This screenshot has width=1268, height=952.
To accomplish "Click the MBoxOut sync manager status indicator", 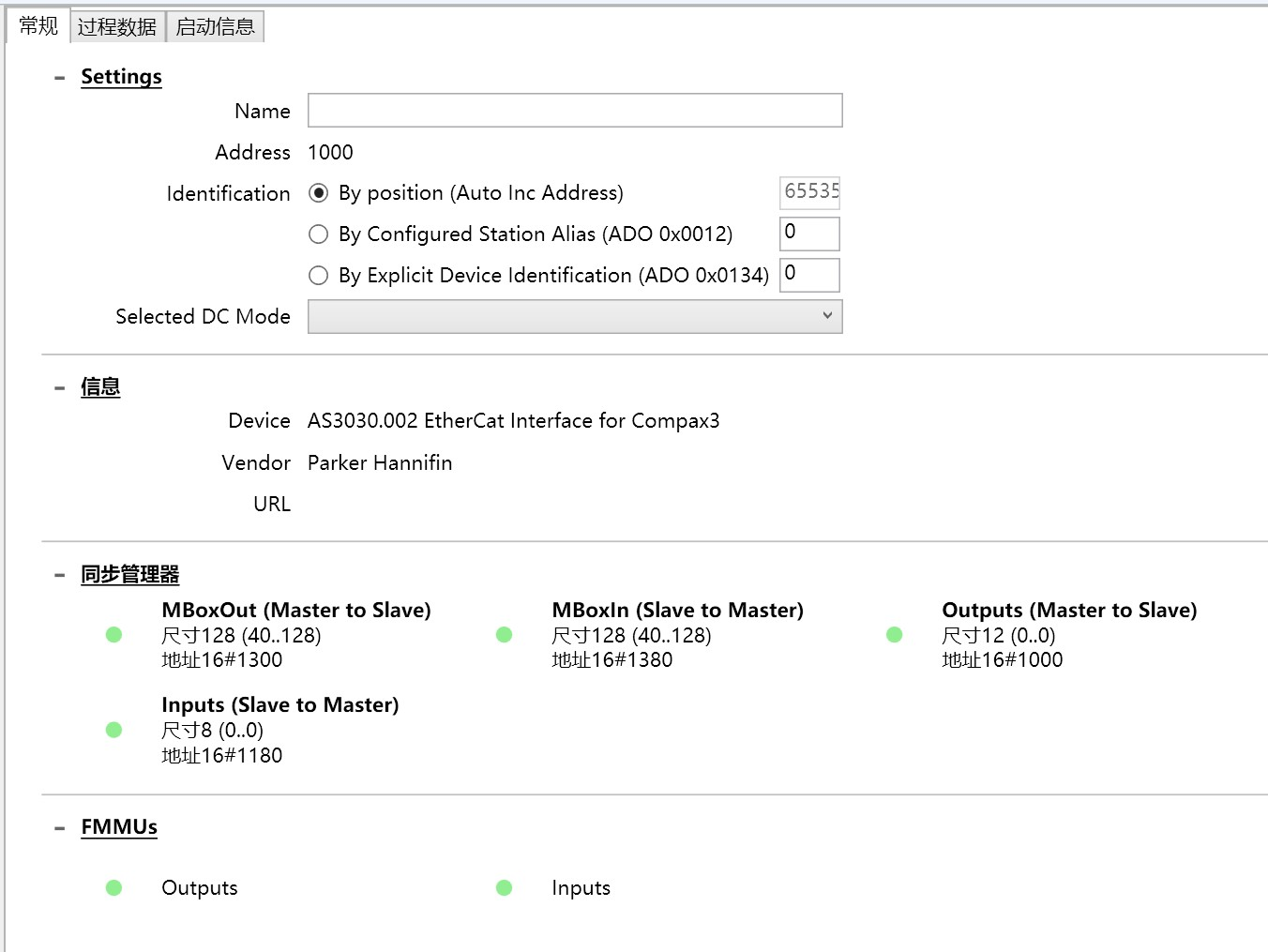I will [x=114, y=635].
